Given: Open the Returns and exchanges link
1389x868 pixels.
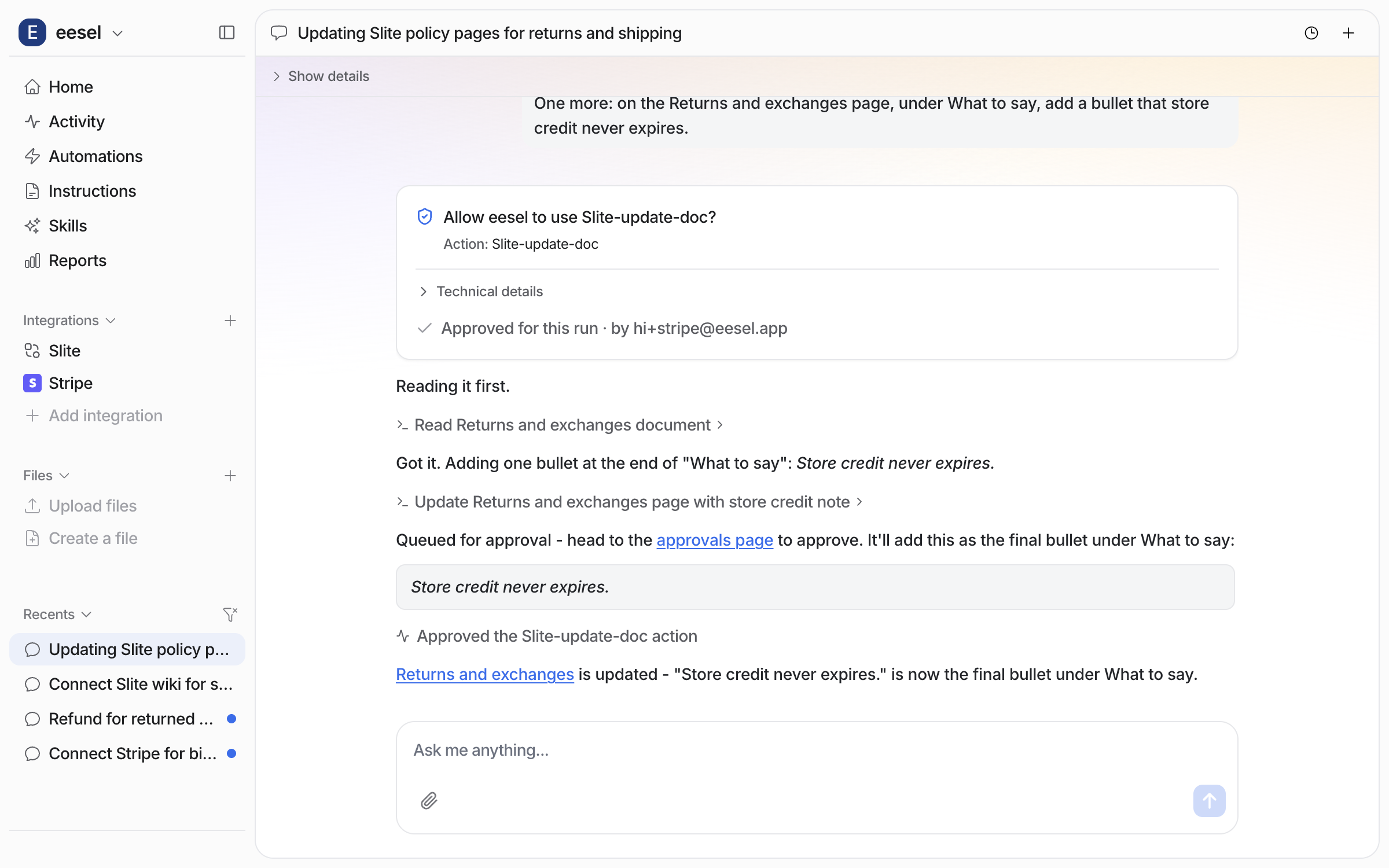Looking at the screenshot, I should 485,674.
